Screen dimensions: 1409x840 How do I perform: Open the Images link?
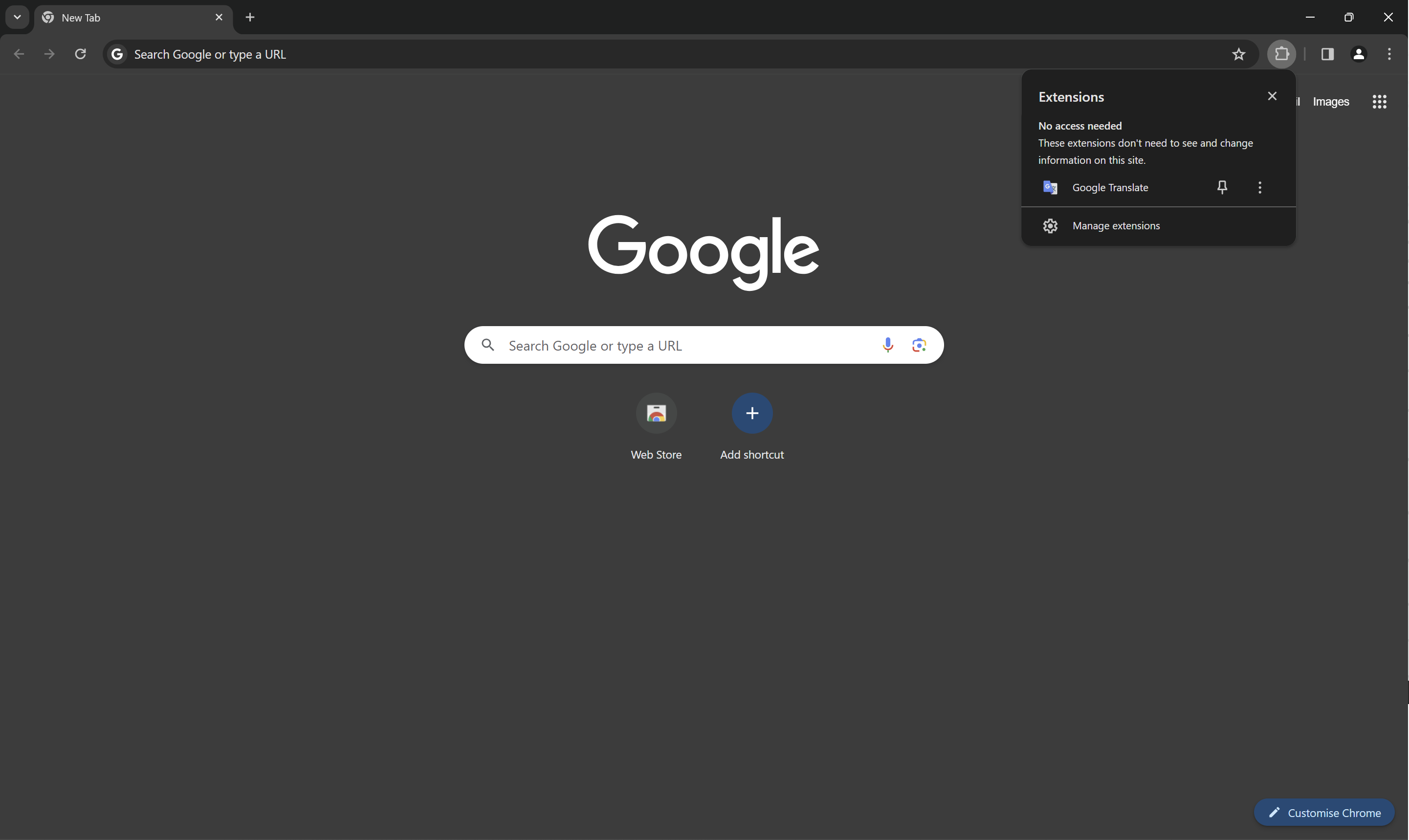click(1330, 102)
